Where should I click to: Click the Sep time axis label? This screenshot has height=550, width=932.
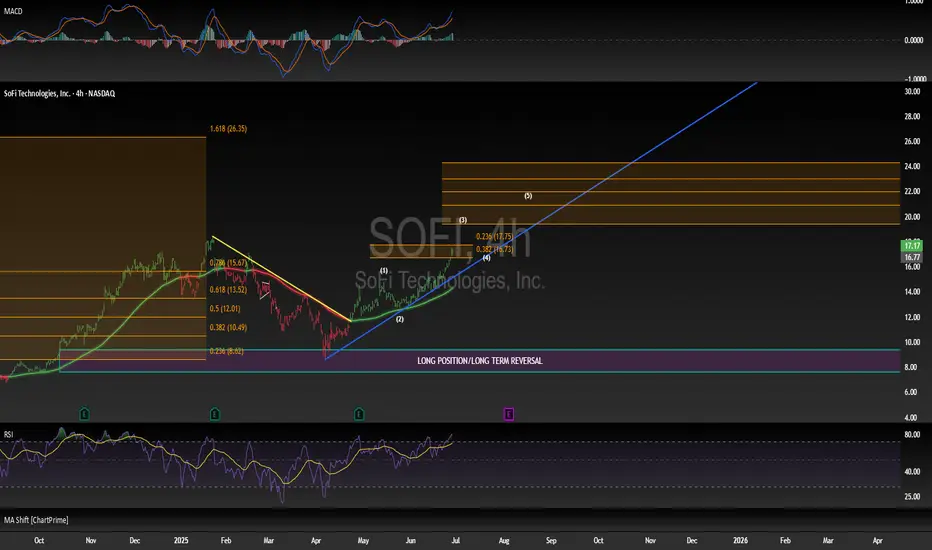pyautogui.click(x=551, y=540)
